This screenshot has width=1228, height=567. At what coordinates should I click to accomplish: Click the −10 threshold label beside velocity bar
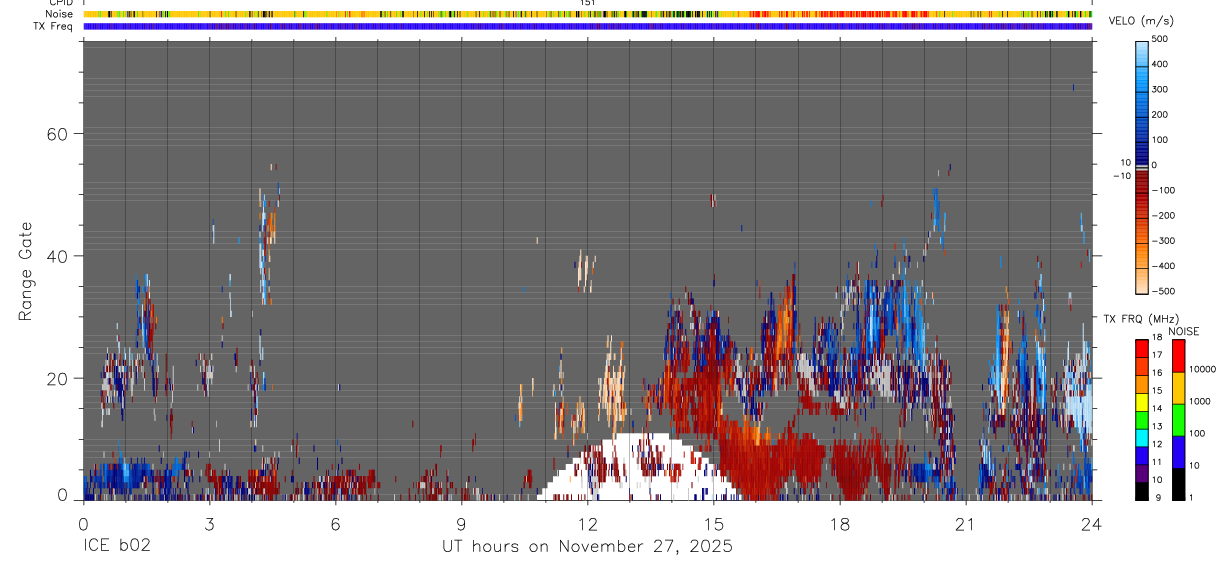[x=1122, y=175]
